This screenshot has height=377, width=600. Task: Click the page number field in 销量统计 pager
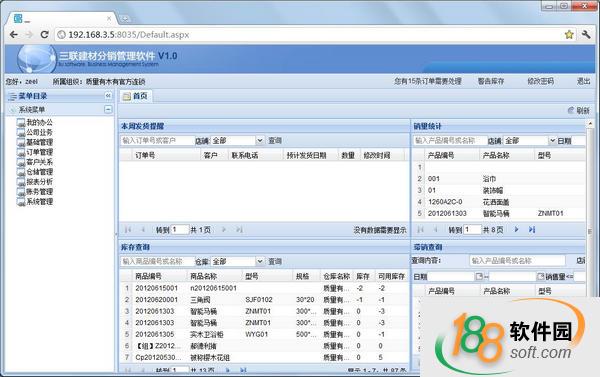[x=473, y=230]
